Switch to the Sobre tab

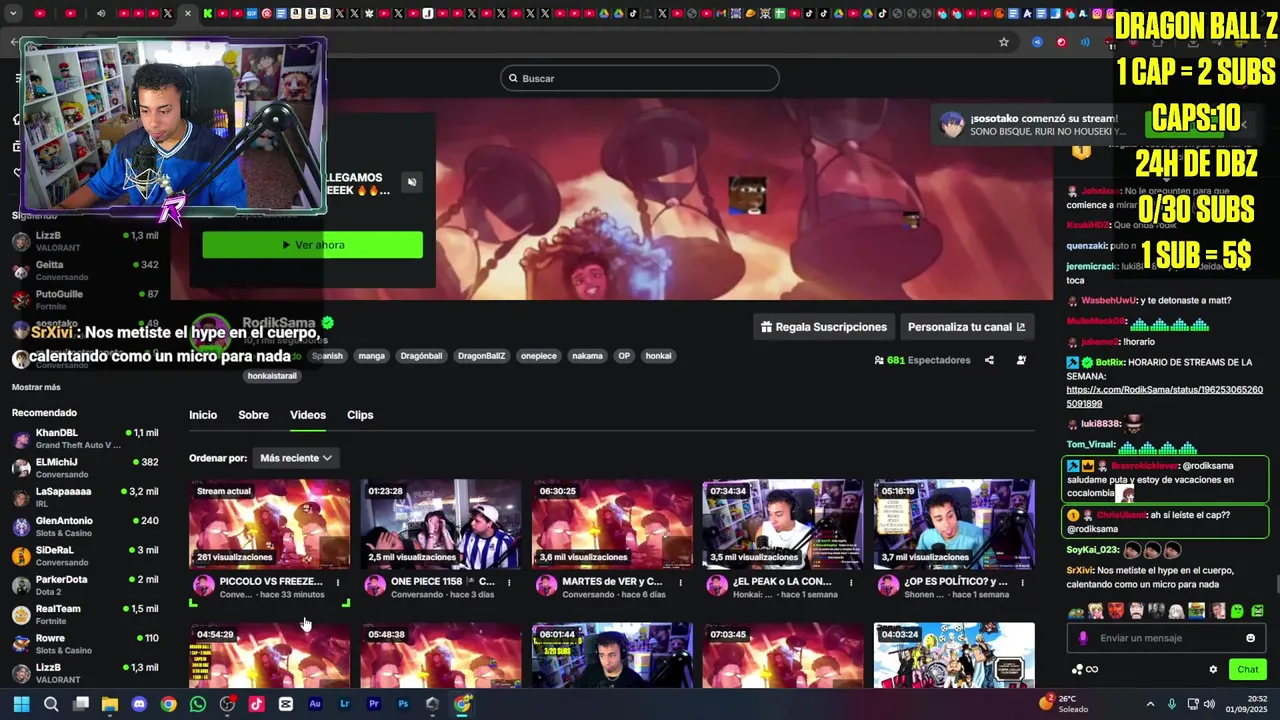(253, 415)
